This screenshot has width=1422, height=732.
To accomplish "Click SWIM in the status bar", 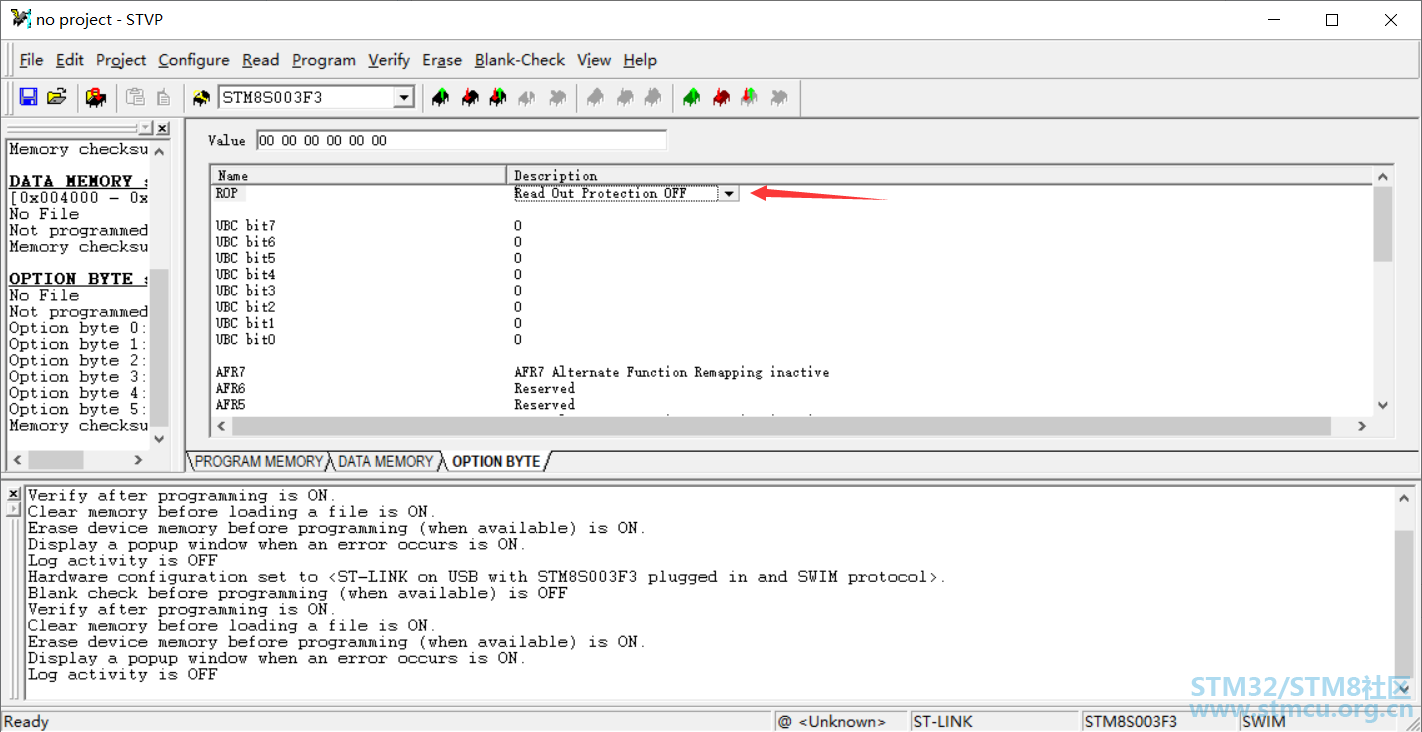I will (1263, 721).
